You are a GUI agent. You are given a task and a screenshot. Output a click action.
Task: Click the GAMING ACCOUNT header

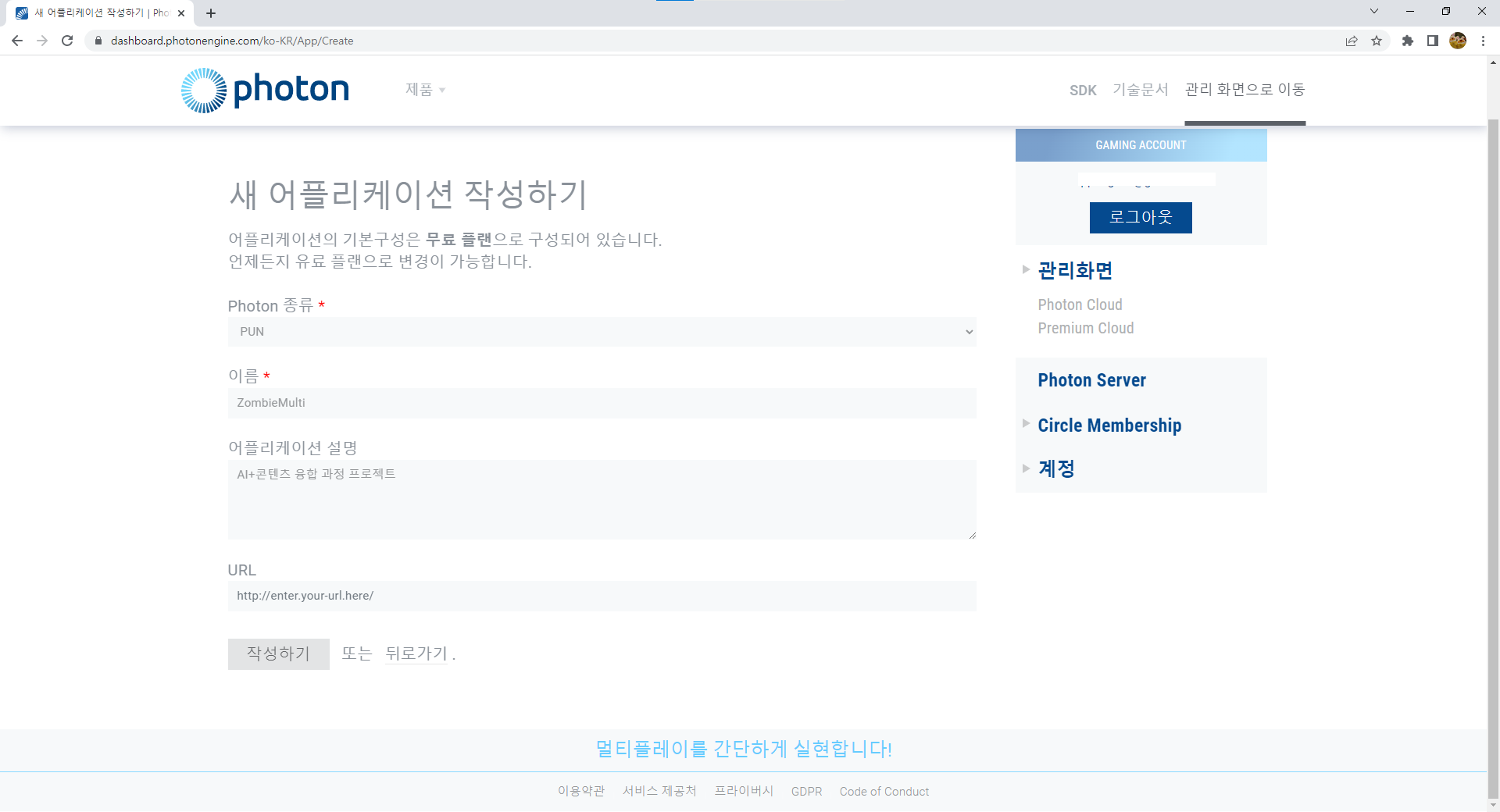coord(1141,145)
